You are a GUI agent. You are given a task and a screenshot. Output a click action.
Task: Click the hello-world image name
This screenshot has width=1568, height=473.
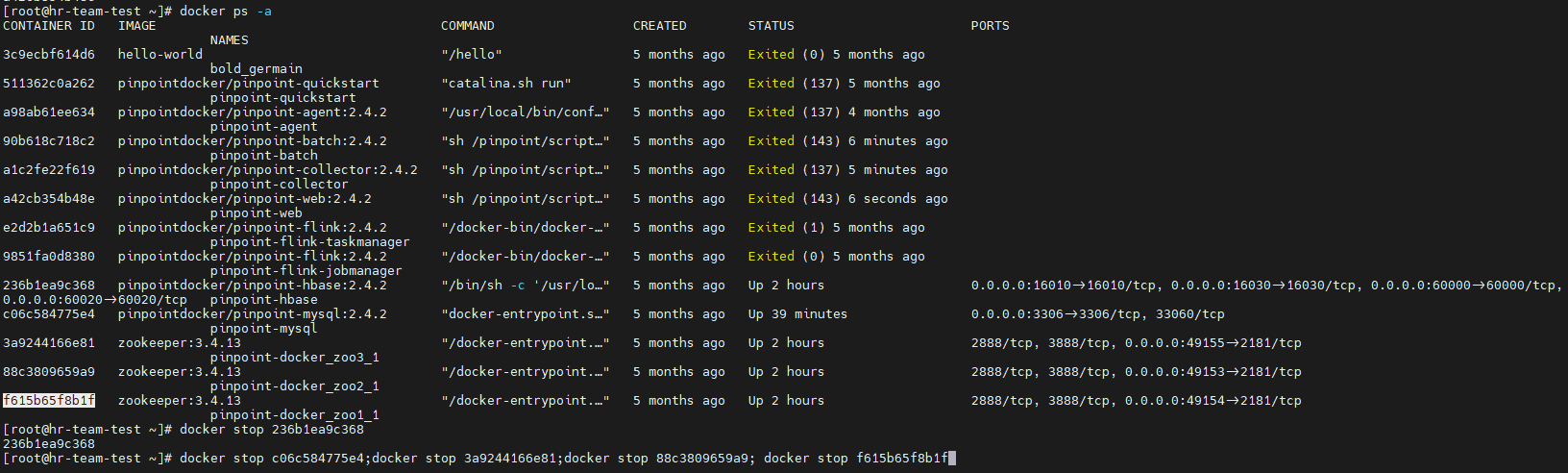pos(160,55)
